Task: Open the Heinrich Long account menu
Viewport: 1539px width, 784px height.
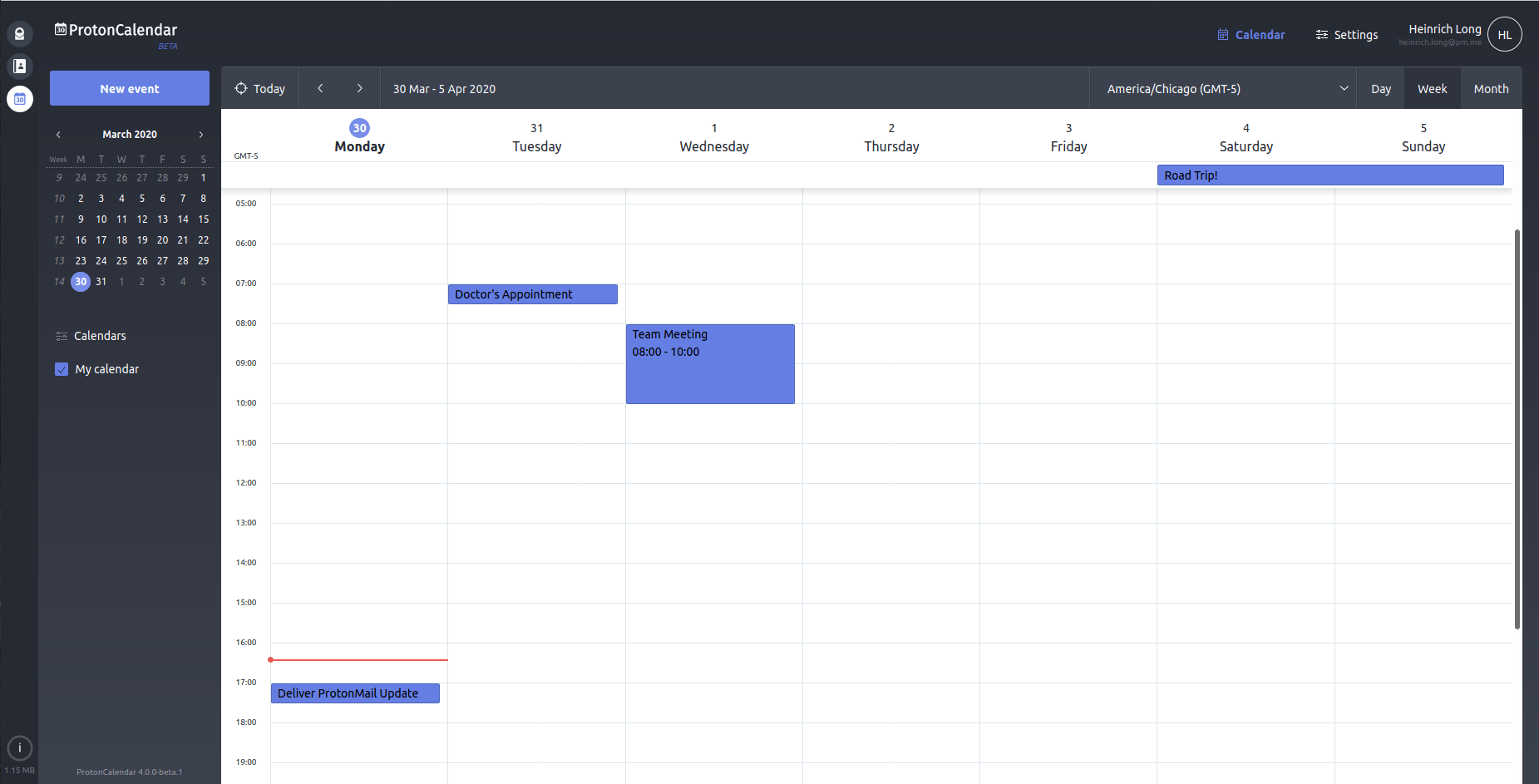Action: [1443, 34]
